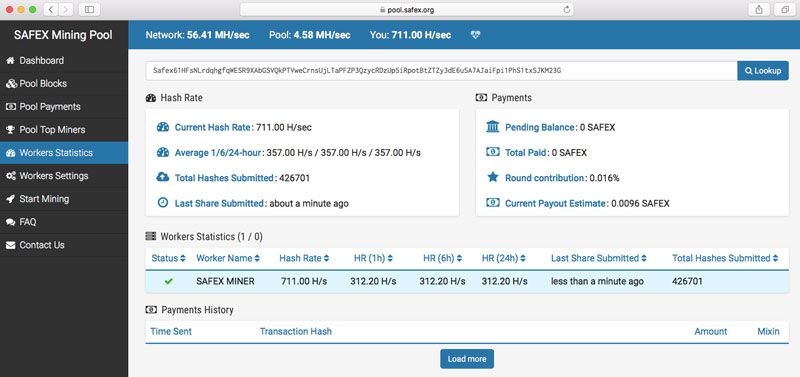Click Network 56.41 MH/sec stat
The height and width of the screenshot is (377, 800).
point(197,35)
